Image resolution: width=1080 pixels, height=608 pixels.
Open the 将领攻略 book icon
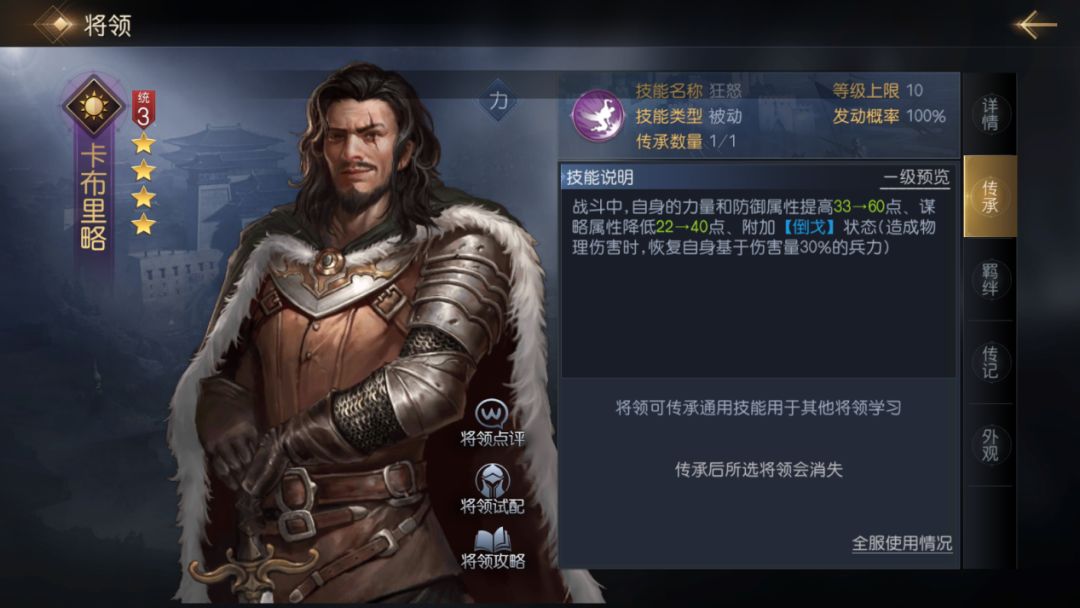(x=492, y=539)
